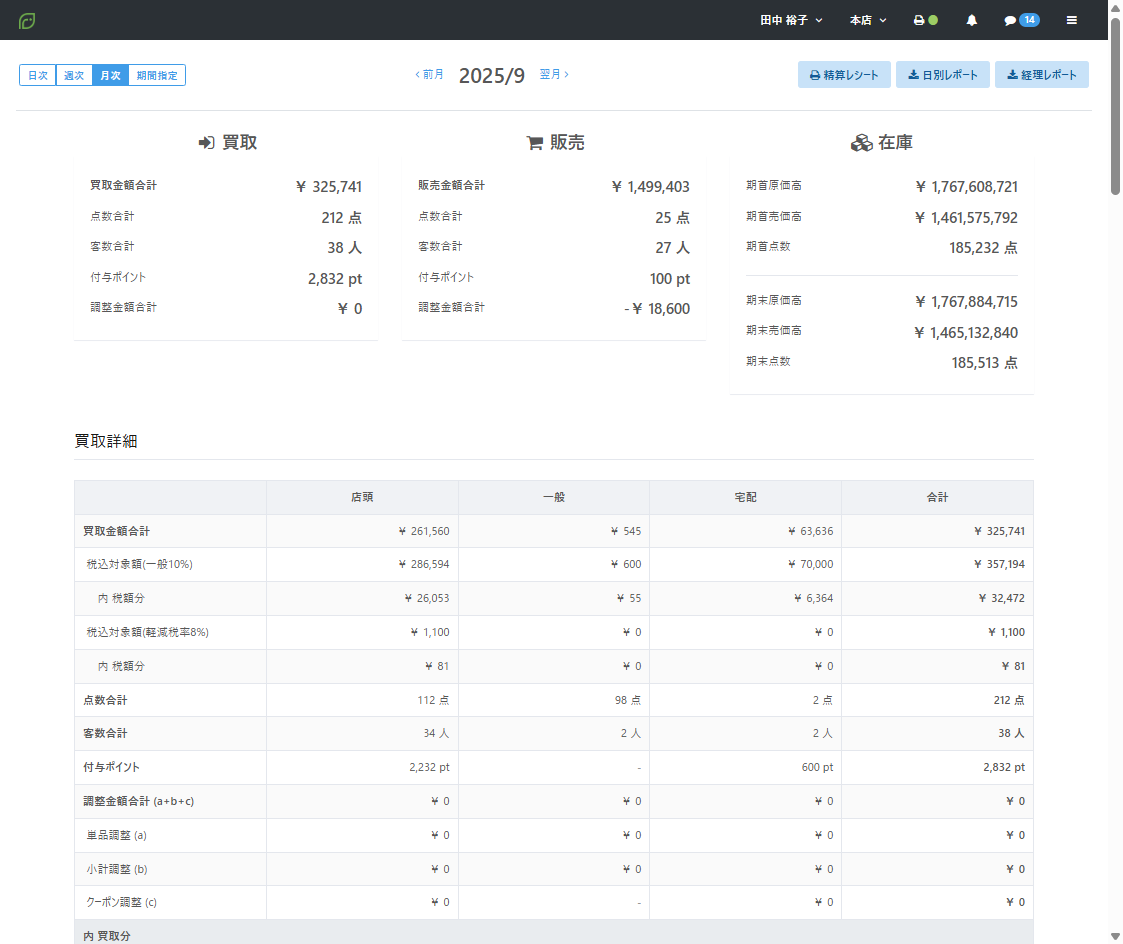Switch to the 週次 weekly view
Viewport: 1123px width, 944px height.
tap(74, 75)
